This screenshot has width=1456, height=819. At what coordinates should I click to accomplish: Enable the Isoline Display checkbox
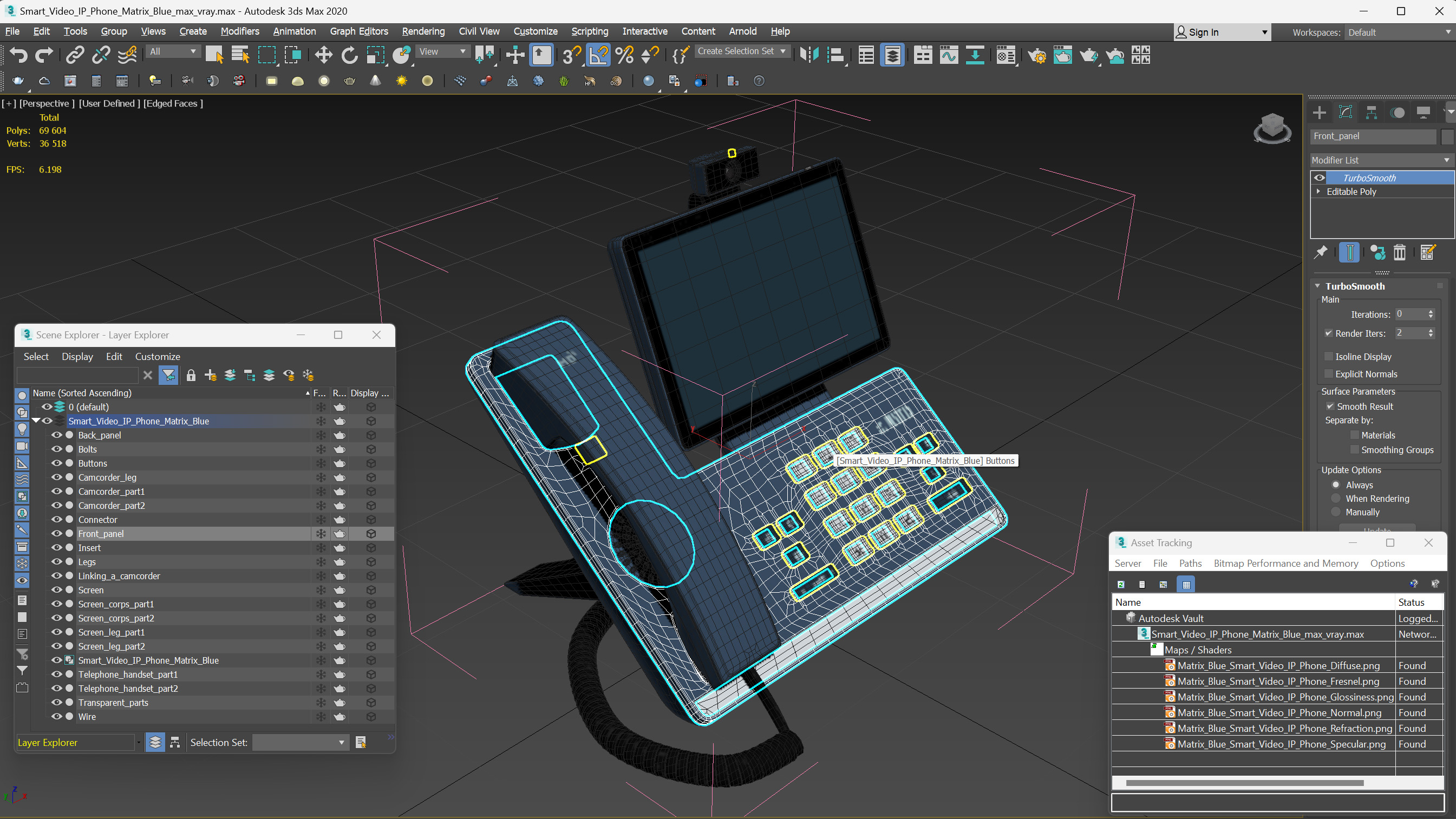[1329, 357]
